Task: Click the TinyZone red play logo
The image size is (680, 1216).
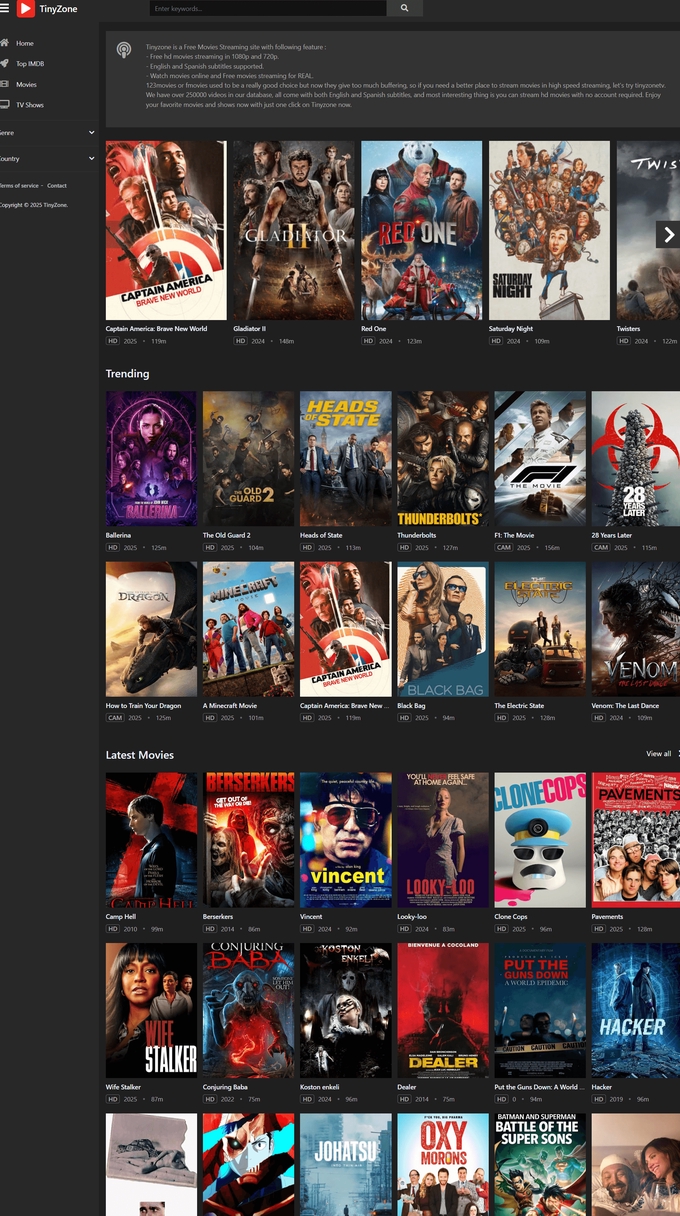Action: (x=25, y=8)
